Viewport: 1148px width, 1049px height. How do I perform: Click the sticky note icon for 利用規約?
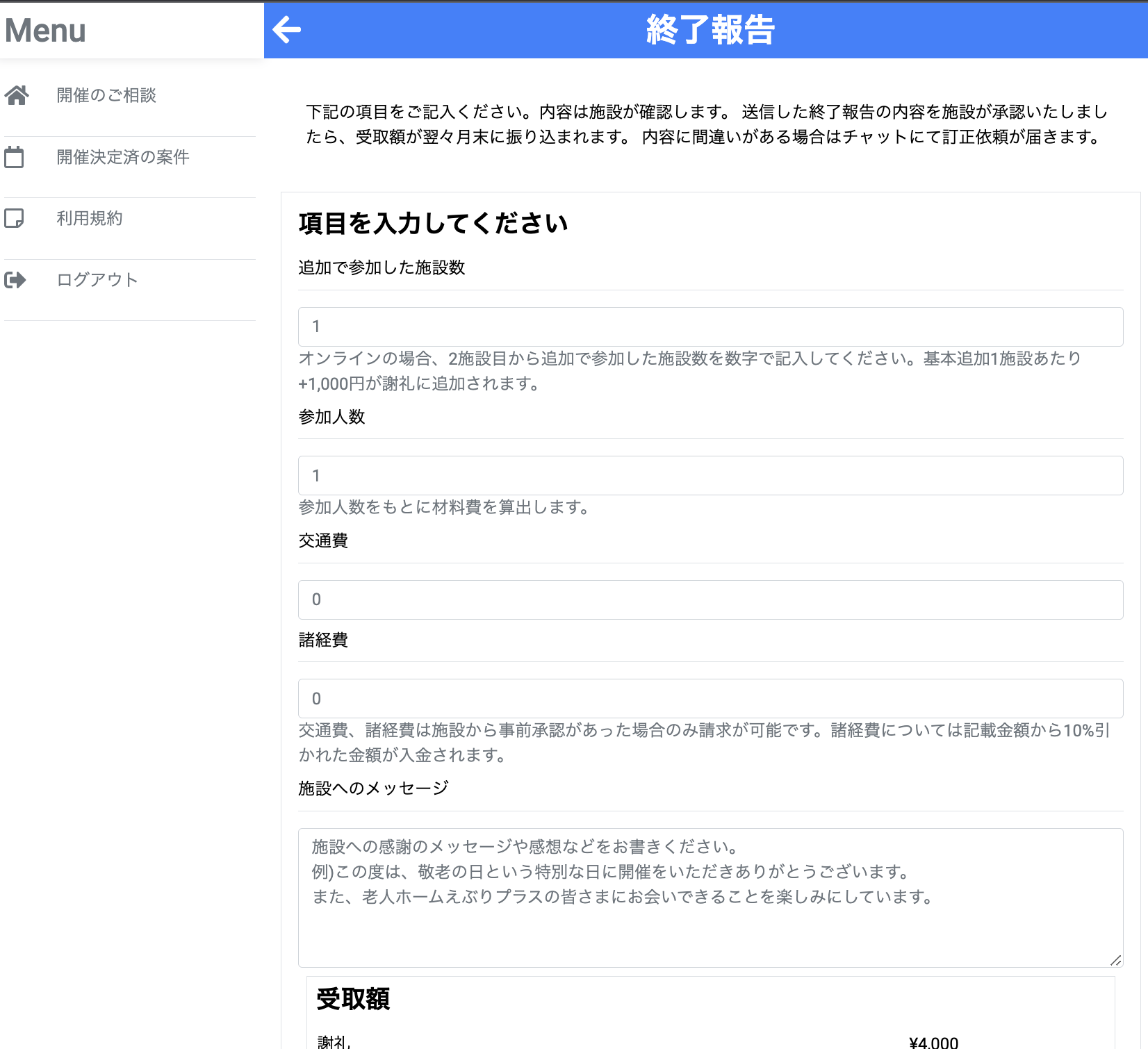pos(14,218)
